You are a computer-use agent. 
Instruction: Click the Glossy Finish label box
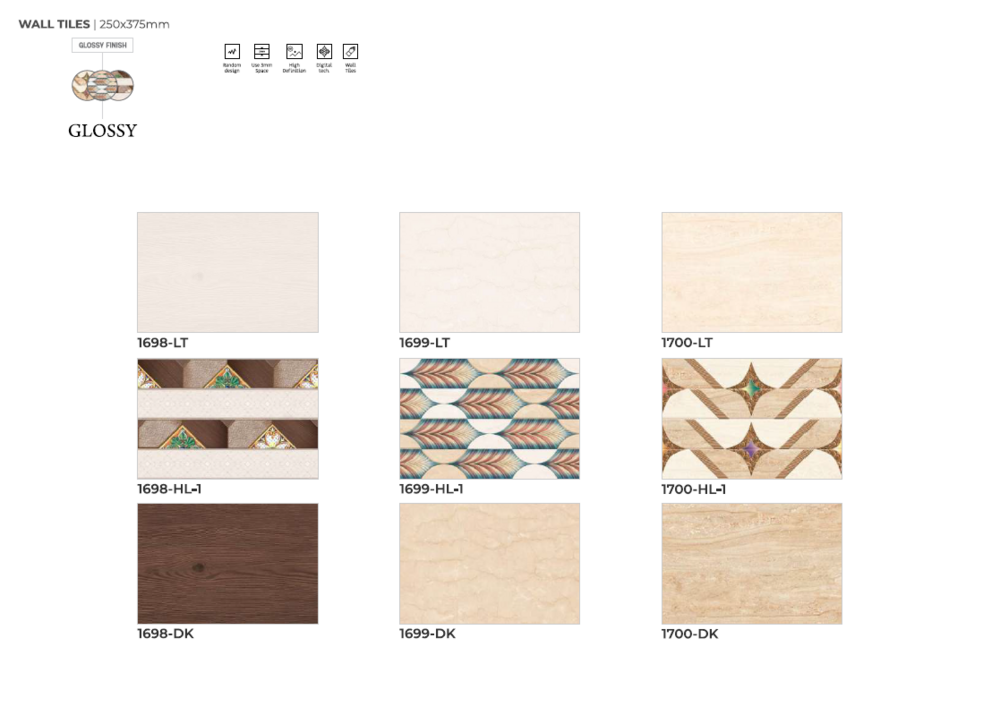coord(103,45)
